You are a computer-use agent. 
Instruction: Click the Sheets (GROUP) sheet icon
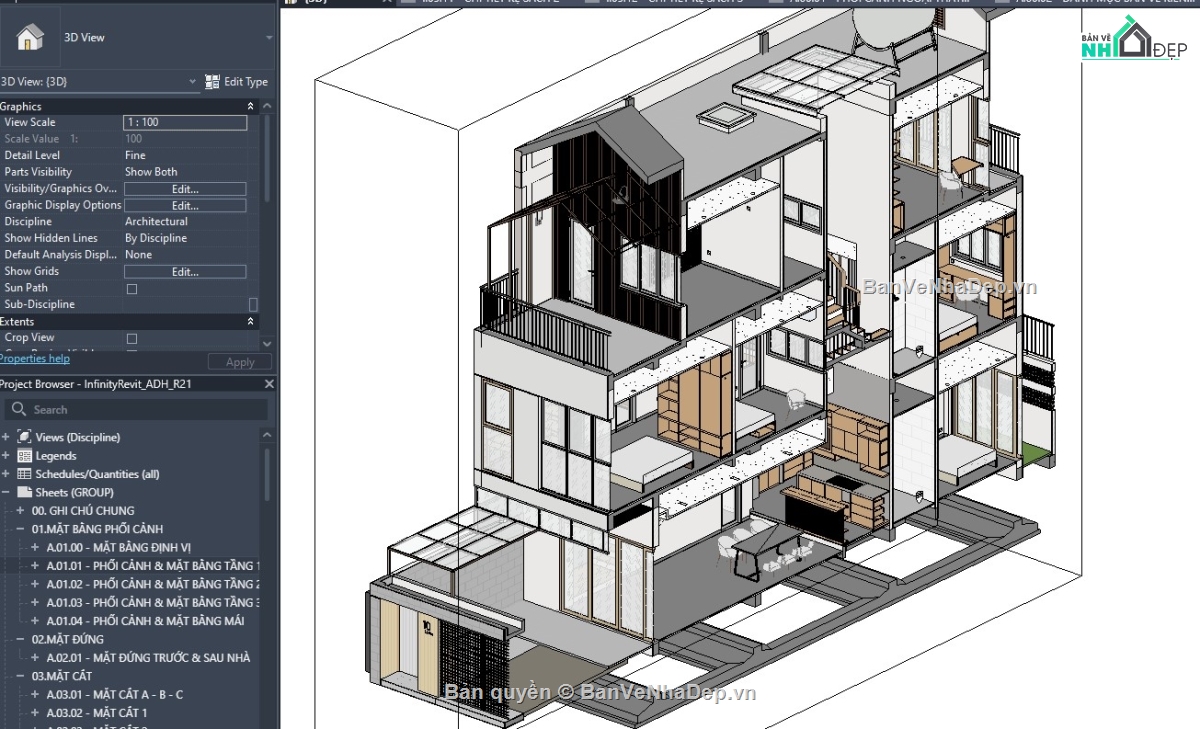tap(25, 492)
